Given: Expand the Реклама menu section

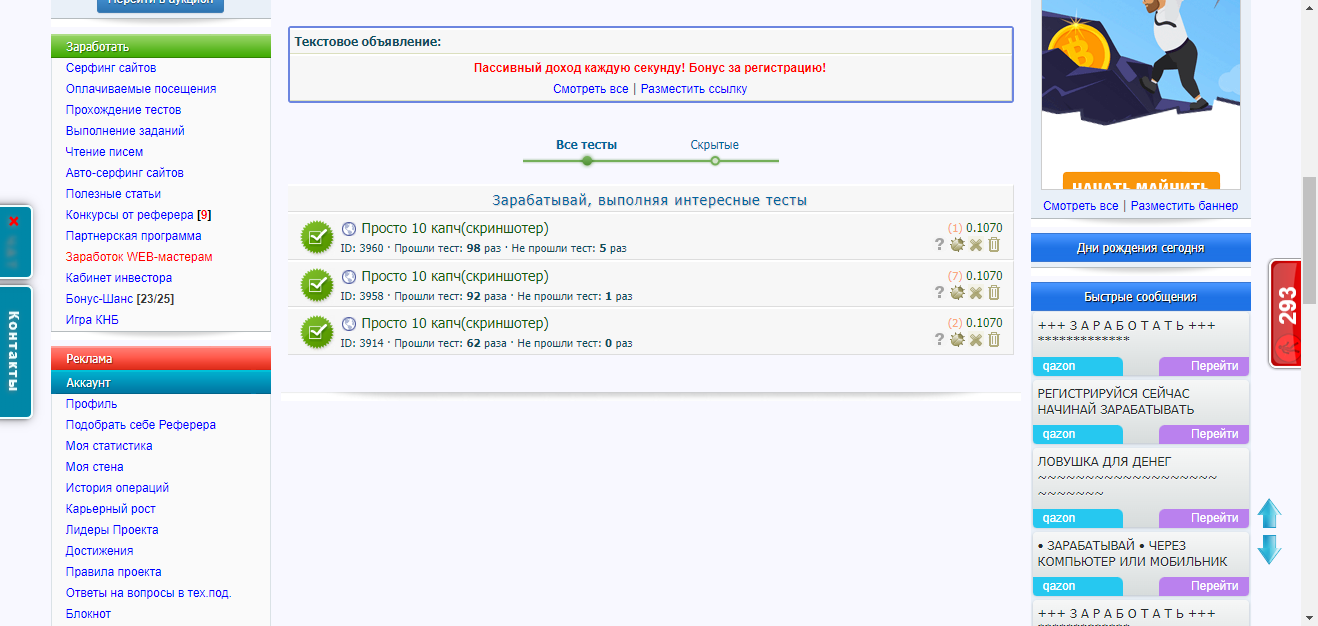Looking at the screenshot, I should 161,358.
